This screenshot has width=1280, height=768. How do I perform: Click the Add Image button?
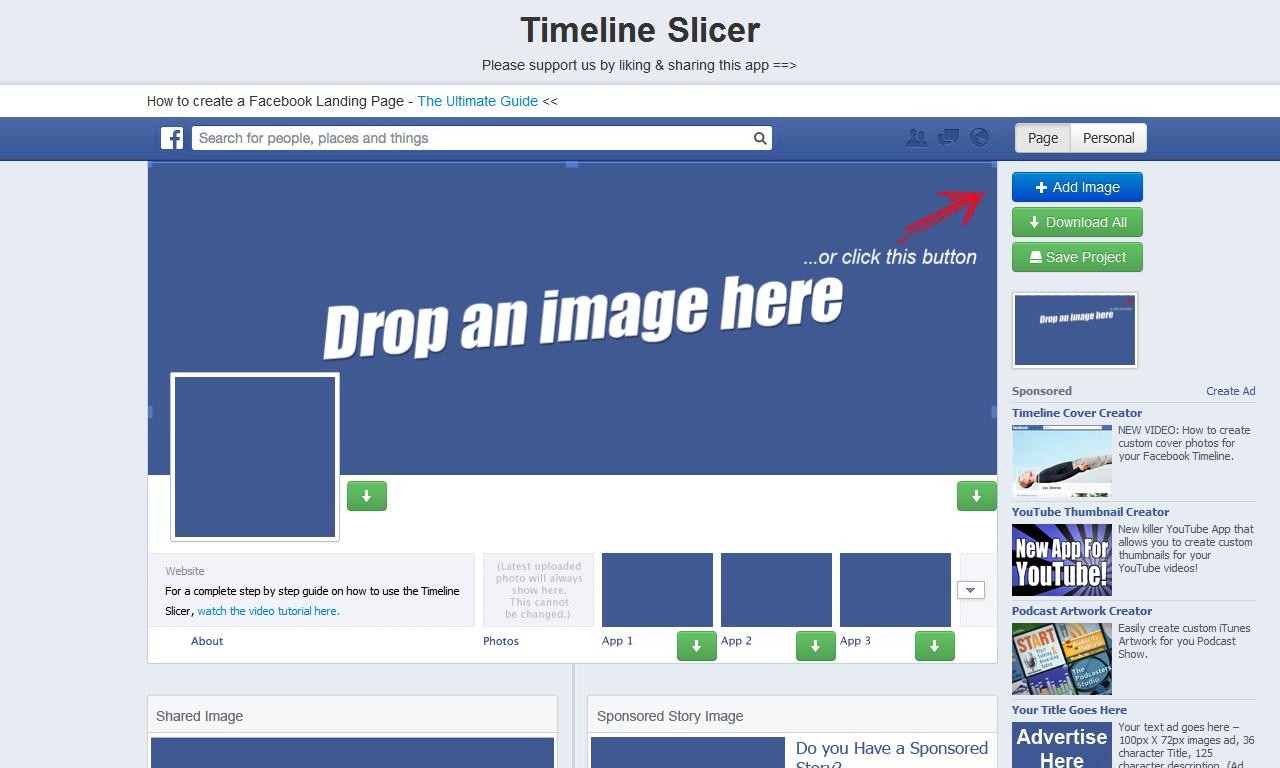(x=1077, y=187)
